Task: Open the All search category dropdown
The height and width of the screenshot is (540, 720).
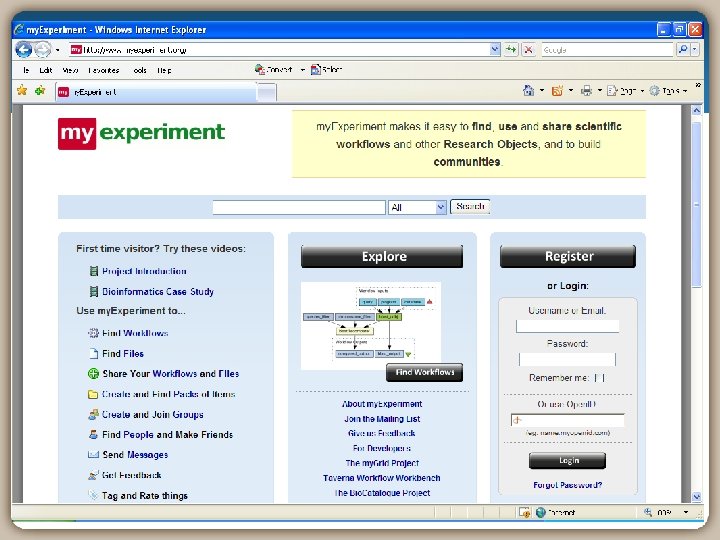Action: click(417, 207)
